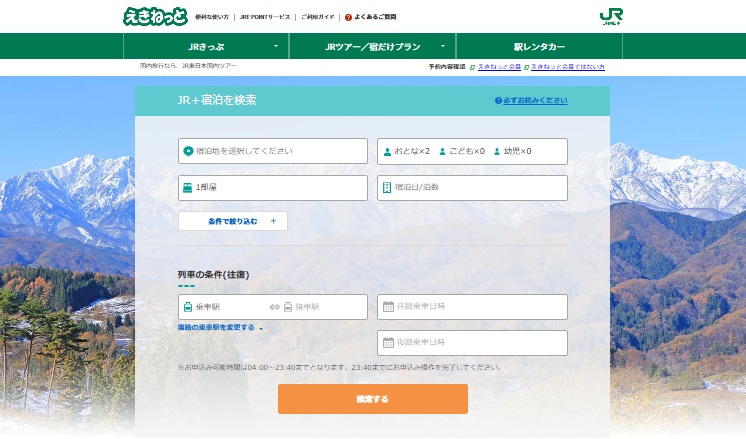Image resolution: width=746 pixels, height=439 pixels.
Task: Click the 乗車駅 departure station field
Action: pyautogui.click(x=223, y=307)
